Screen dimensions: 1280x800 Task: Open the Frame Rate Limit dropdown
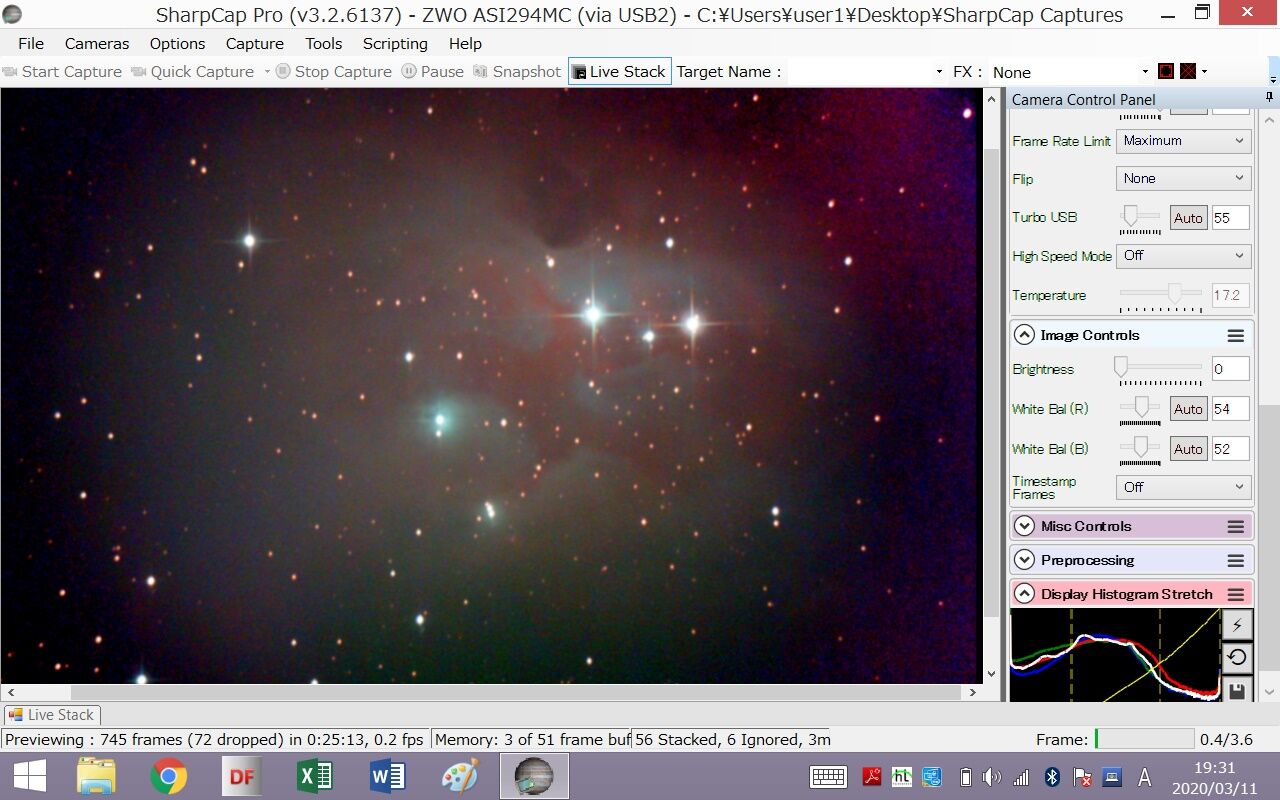pyautogui.click(x=1183, y=141)
